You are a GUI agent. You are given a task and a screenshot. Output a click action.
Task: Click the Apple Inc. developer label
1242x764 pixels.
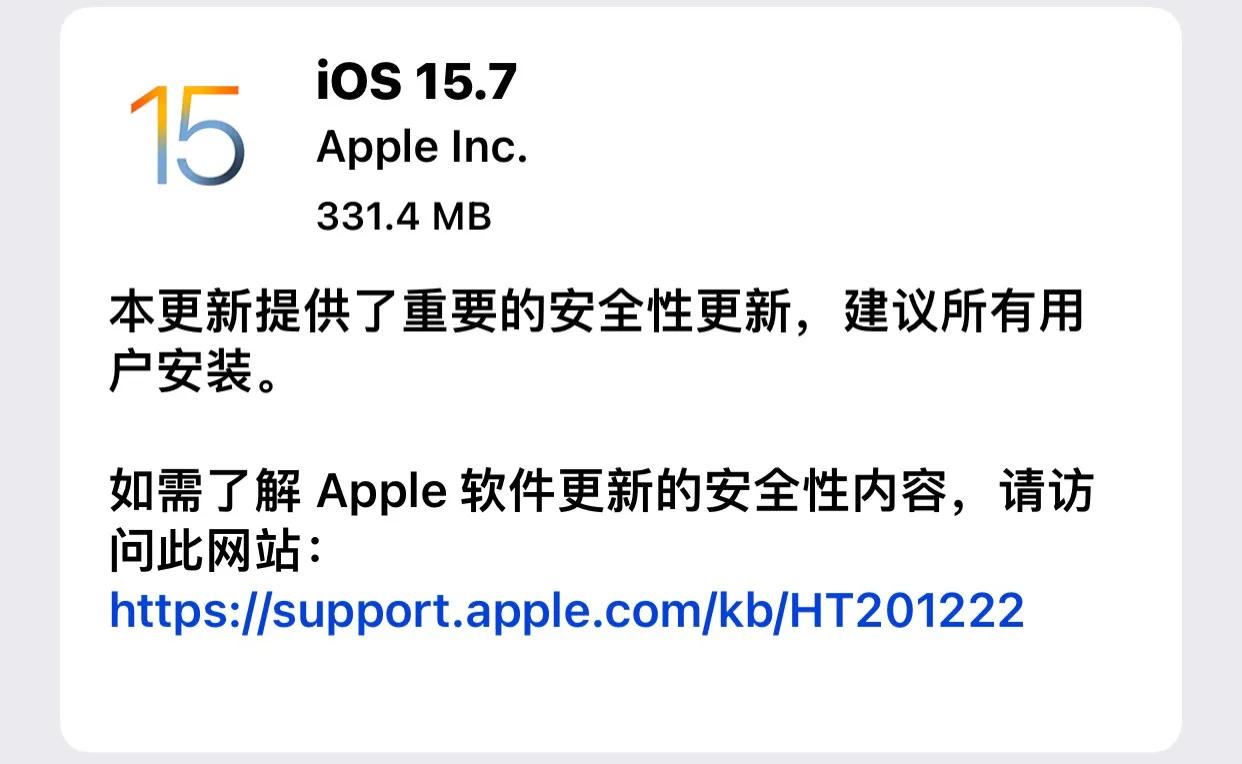(x=421, y=149)
